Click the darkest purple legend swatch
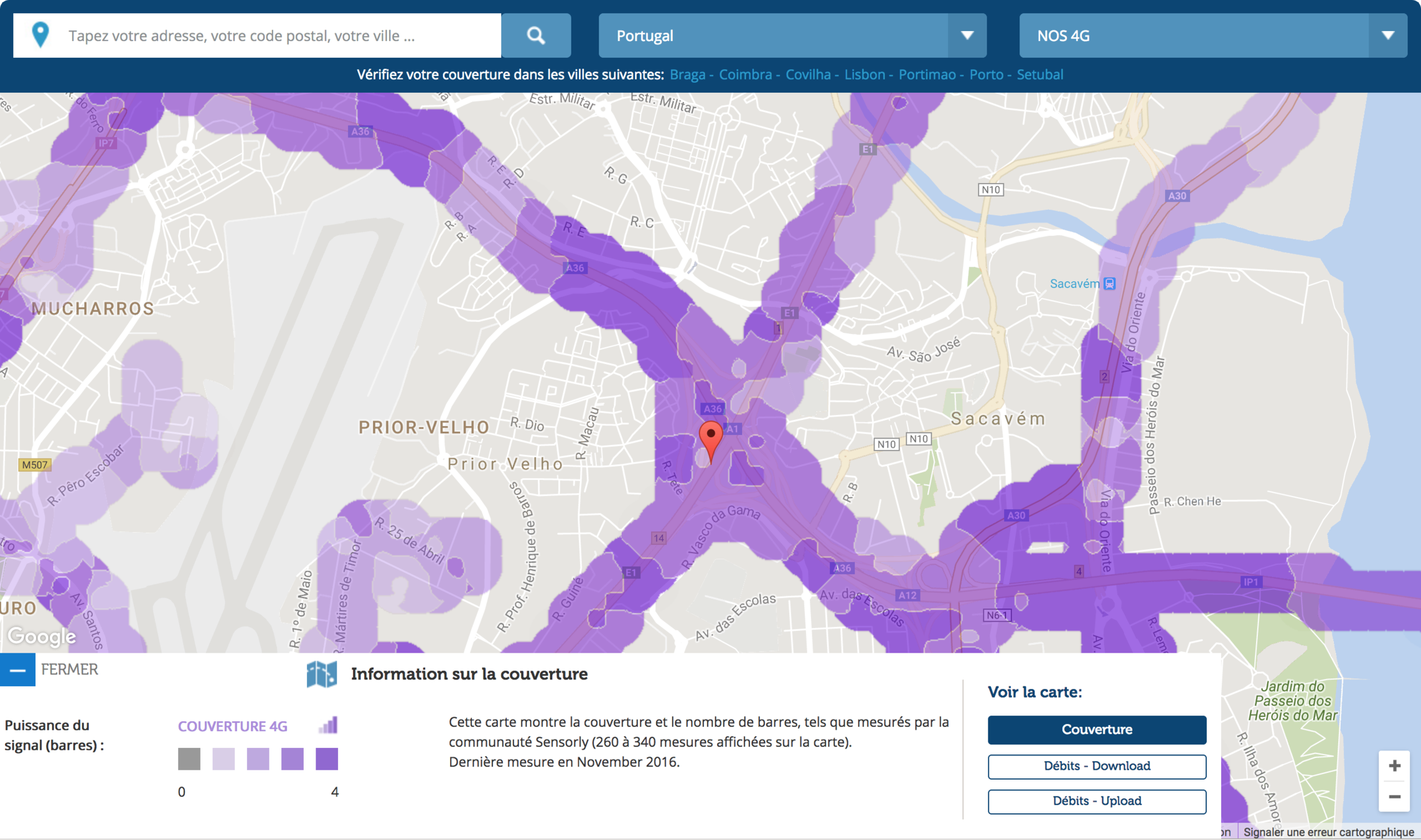1421x840 pixels. [327, 759]
